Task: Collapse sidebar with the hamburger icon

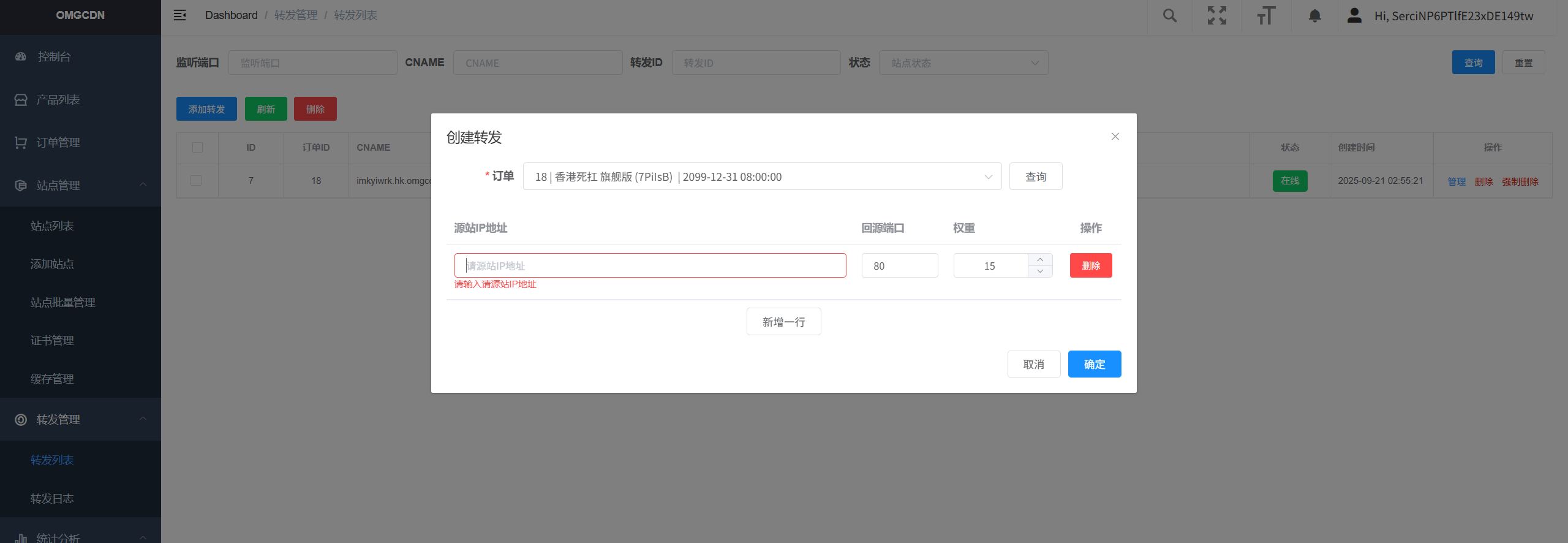Action: 179,15
